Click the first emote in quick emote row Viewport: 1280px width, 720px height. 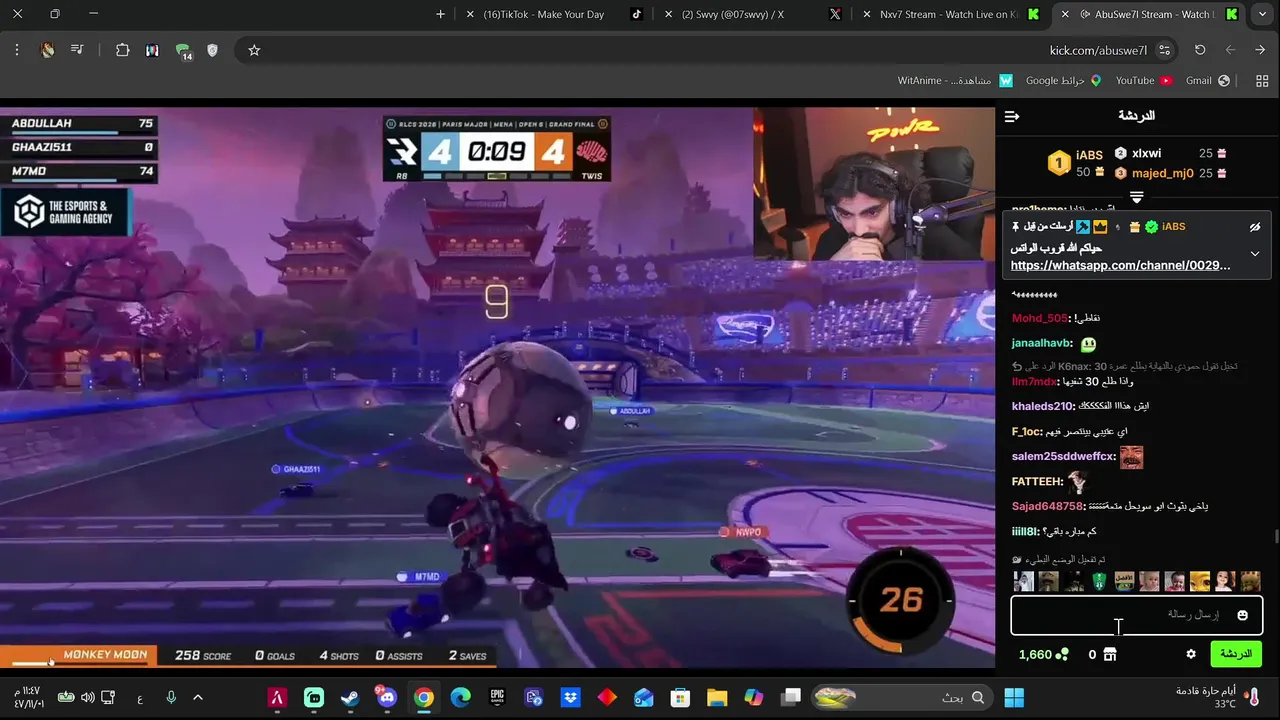pyautogui.click(x=1023, y=581)
